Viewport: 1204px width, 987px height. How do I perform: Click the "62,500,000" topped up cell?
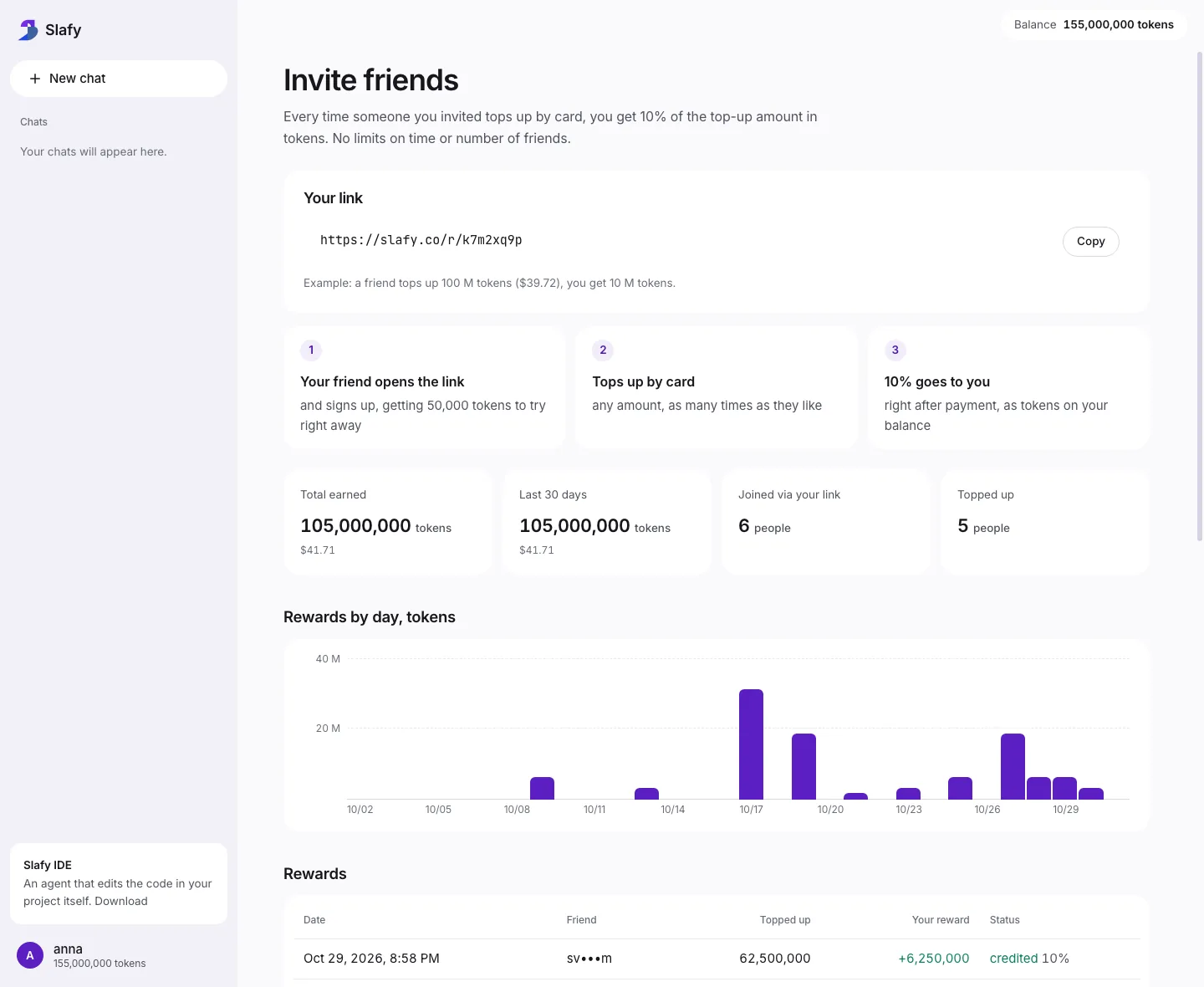click(775, 959)
